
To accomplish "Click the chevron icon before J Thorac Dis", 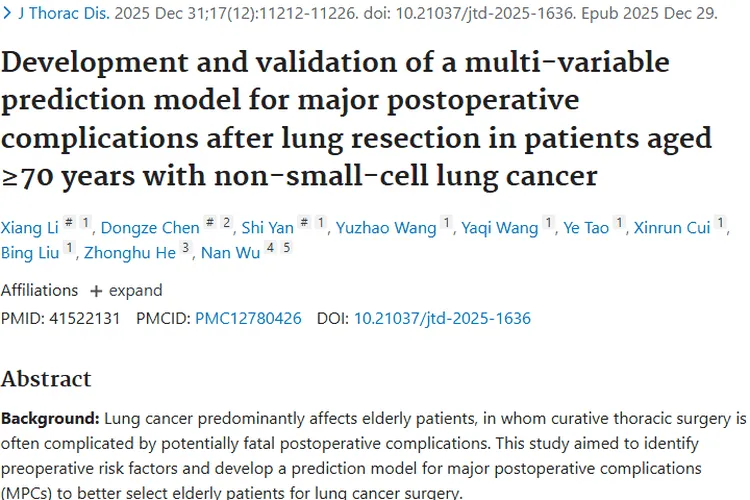I will point(8,17).
